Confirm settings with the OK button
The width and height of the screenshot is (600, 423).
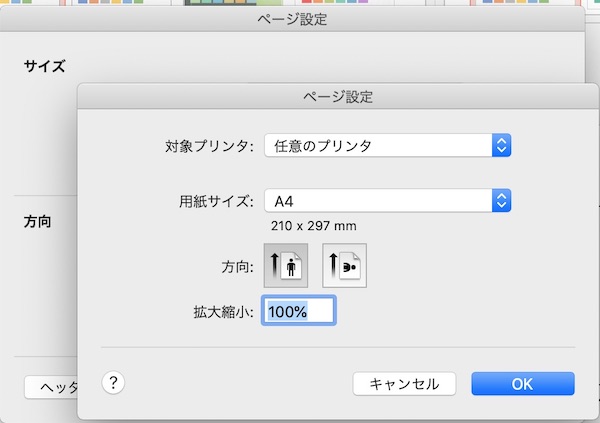523,384
